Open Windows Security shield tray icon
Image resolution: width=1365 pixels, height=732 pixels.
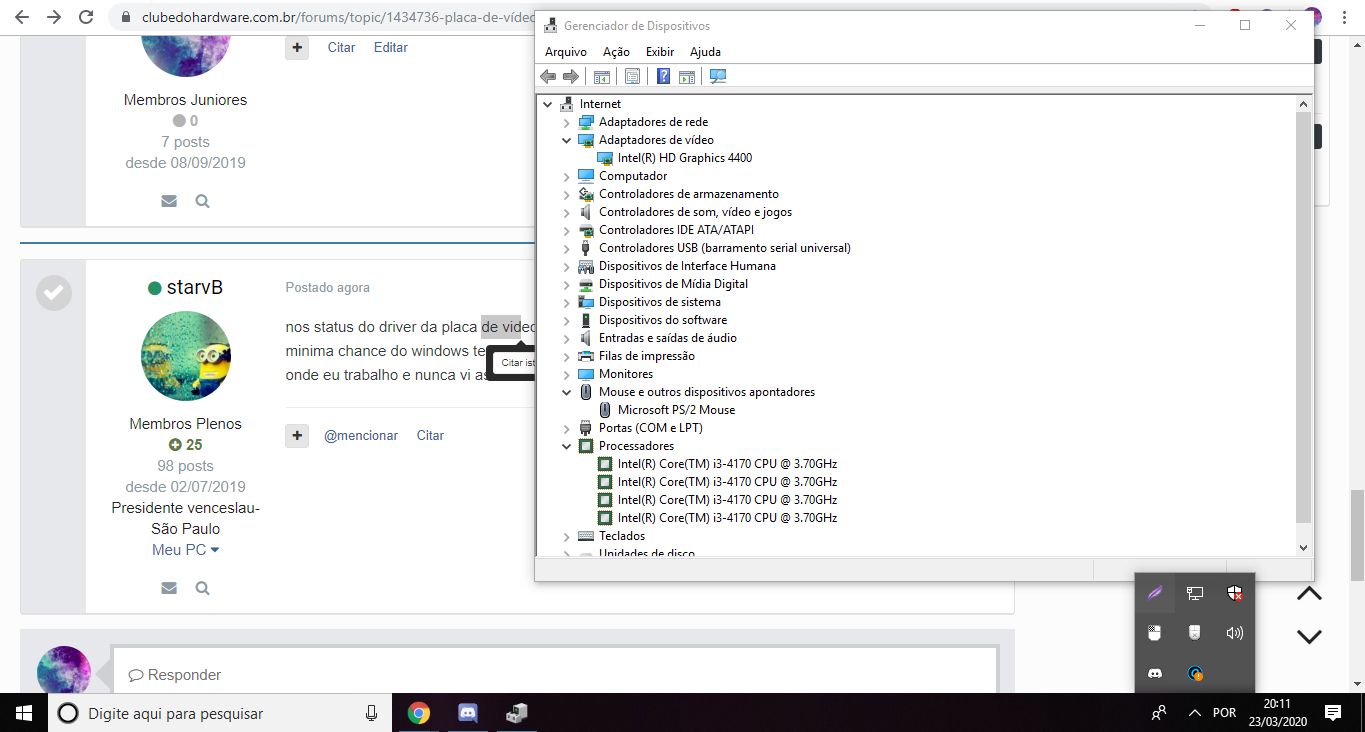1235,593
